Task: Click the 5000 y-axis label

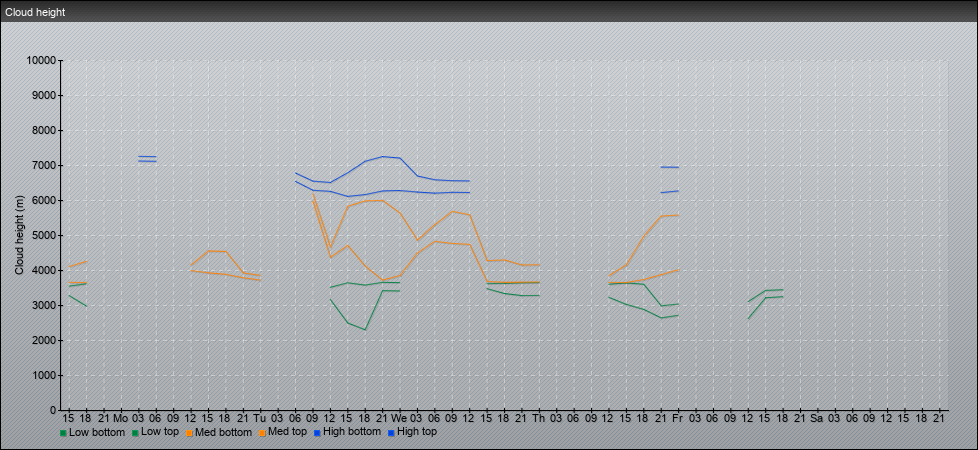Action: click(44, 235)
